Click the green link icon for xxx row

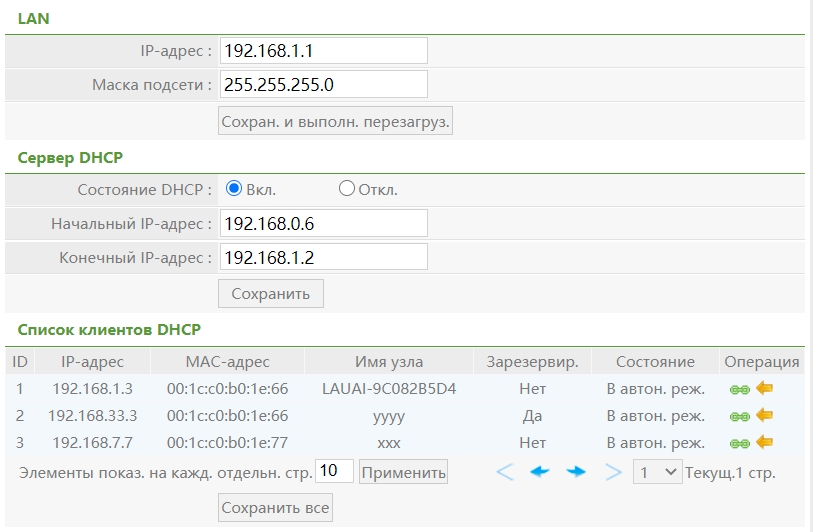(x=739, y=443)
